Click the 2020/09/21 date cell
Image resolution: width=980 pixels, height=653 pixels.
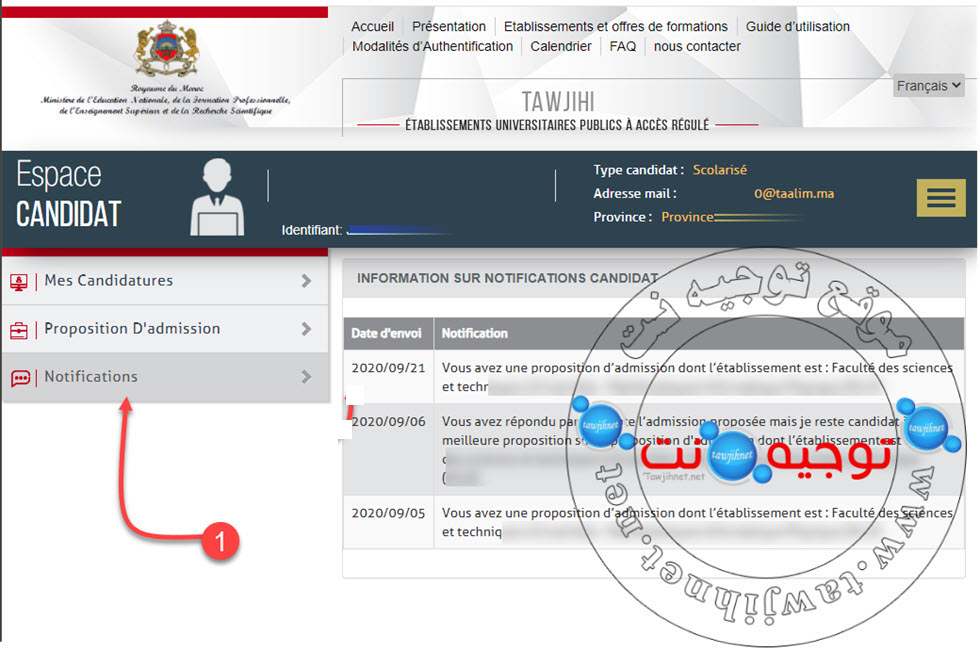tap(388, 368)
